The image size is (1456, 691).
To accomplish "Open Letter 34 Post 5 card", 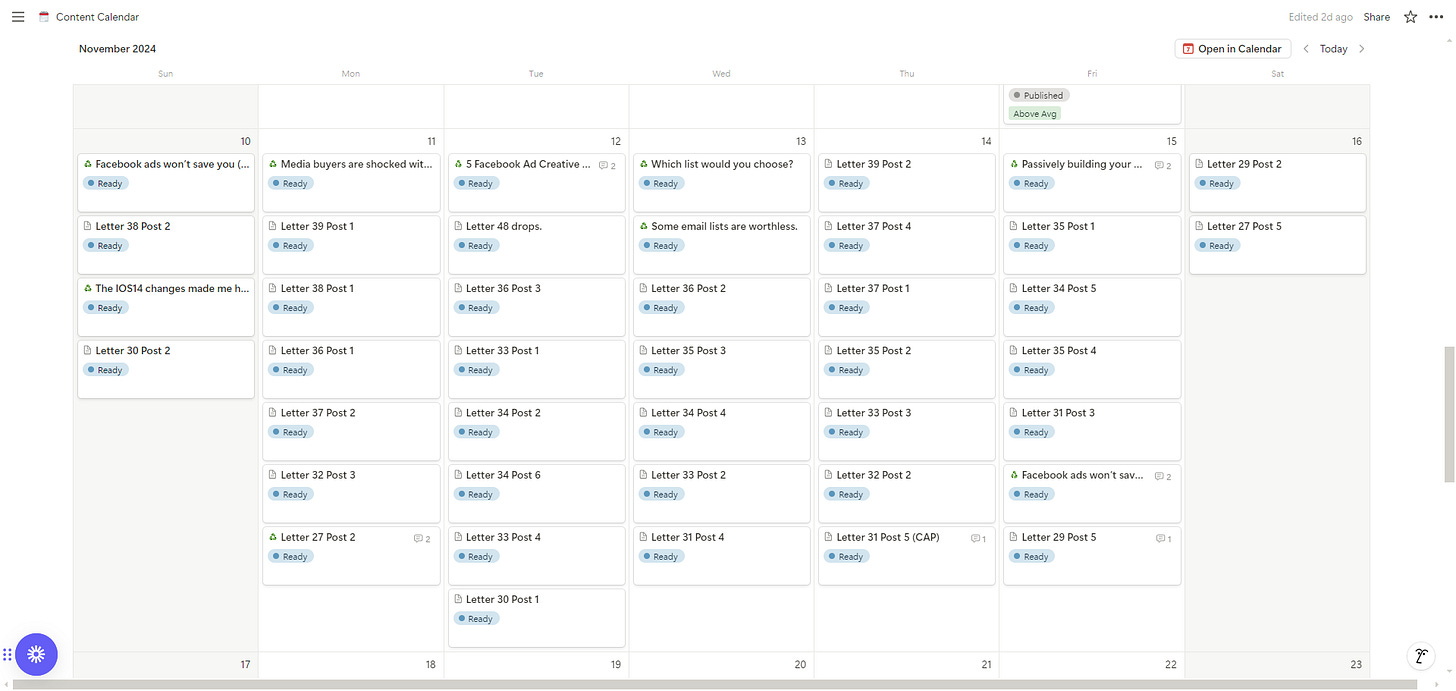I will point(1092,307).
